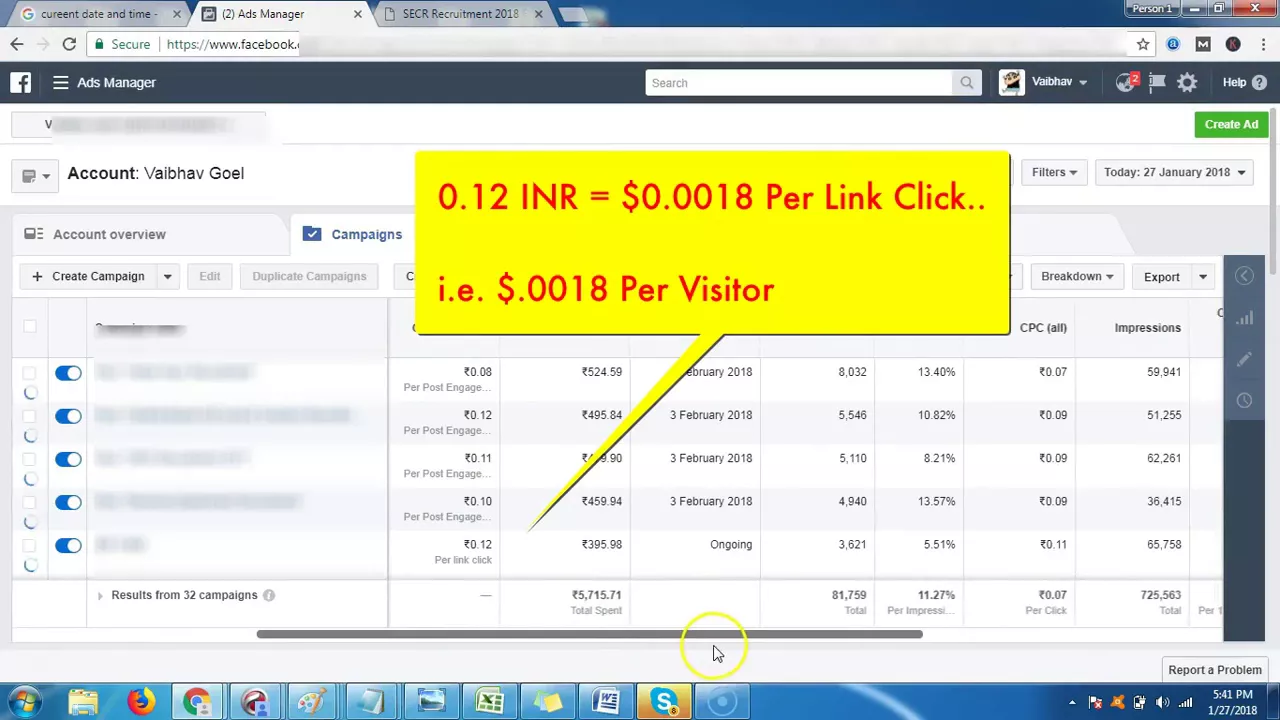Screen dimensions: 1280x720
Task: Switch to the Campaigns tab
Action: click(353, 234)
